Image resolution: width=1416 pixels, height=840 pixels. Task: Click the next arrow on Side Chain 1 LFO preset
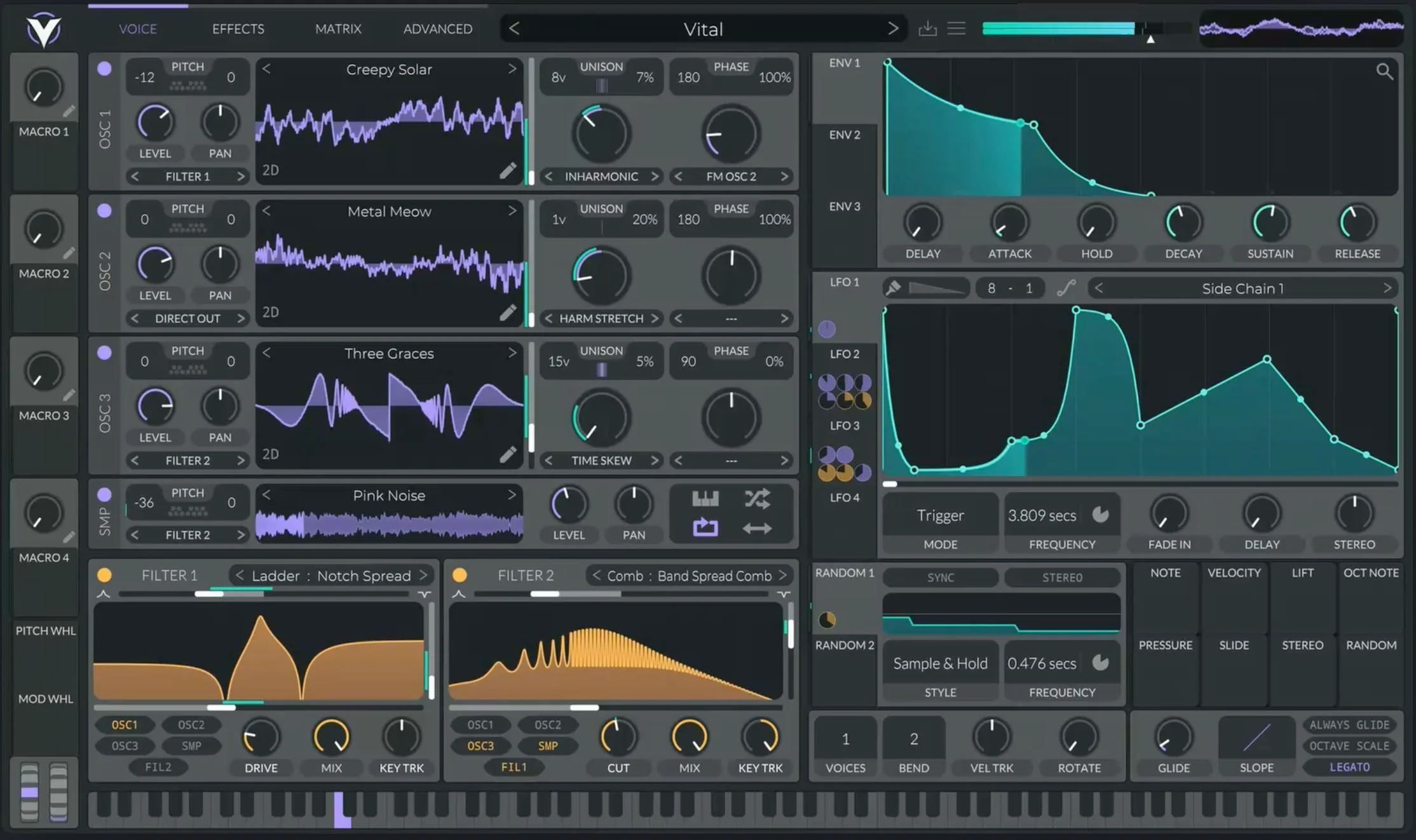pos(1389,288)
